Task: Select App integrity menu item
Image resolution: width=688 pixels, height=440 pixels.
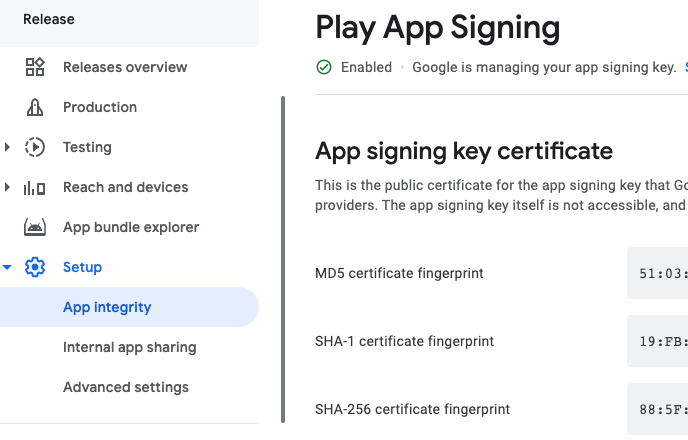Action: coord(107,307)
